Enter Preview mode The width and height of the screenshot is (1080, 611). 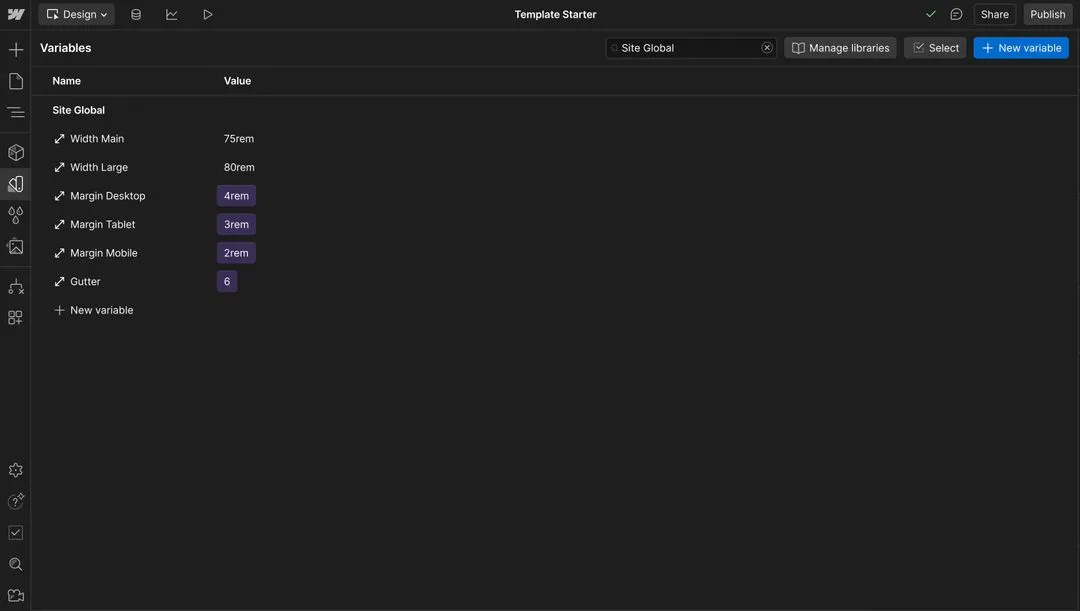pos(204,12)
